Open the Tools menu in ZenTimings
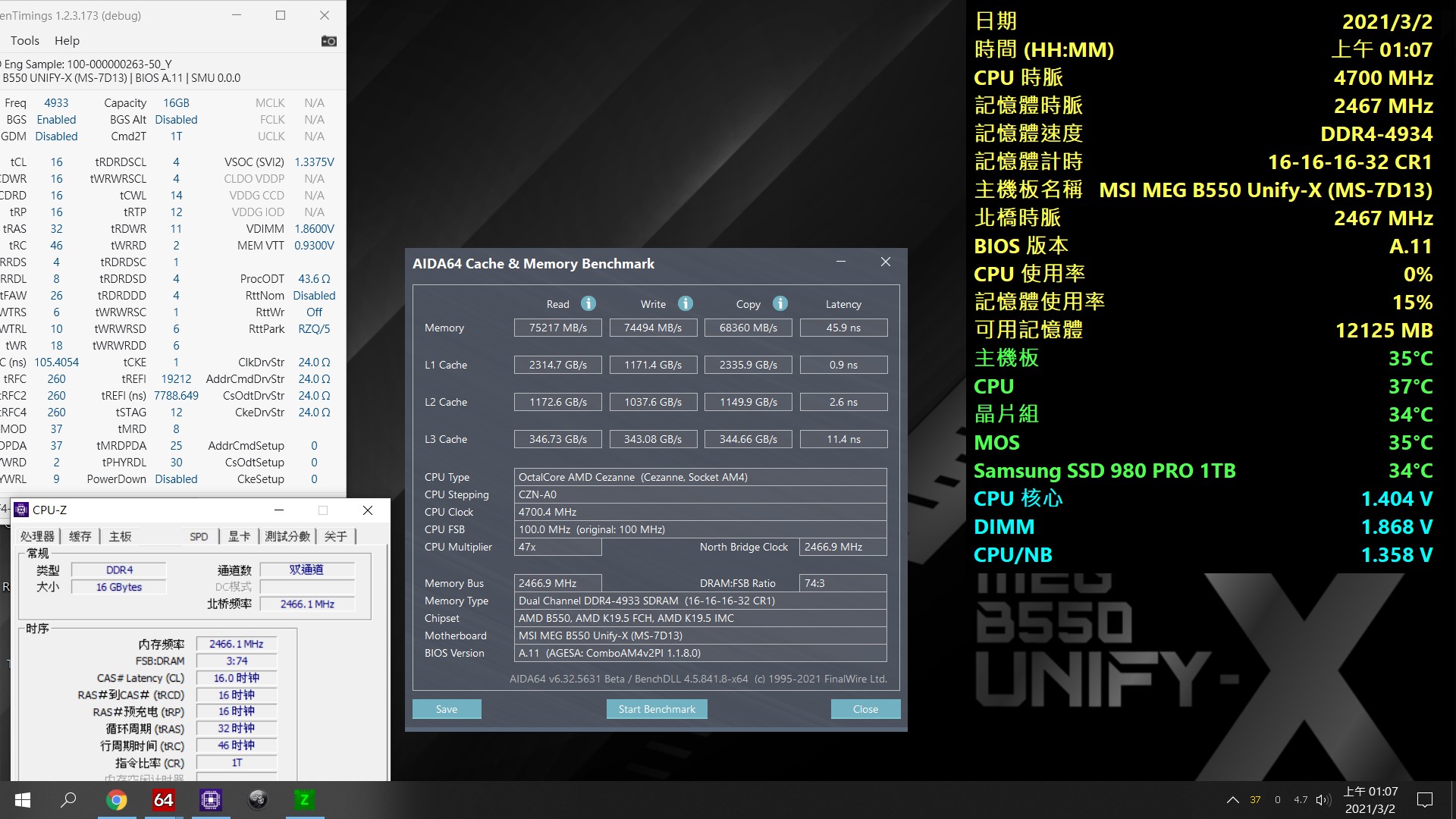The width and height of the screenshot is (1456, 819). (24, 41)
